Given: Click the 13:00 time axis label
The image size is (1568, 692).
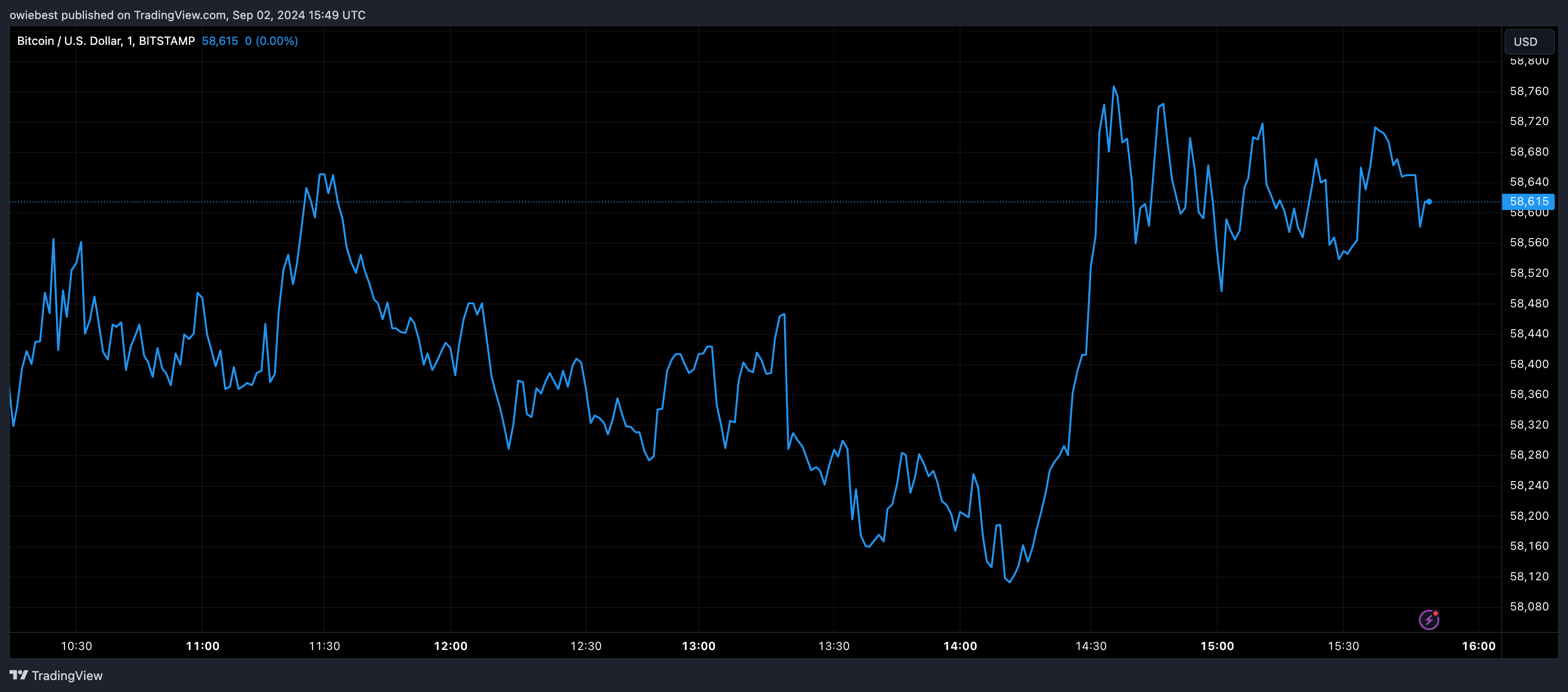Looking at the screenshot, I should click(x=699, y=646).
